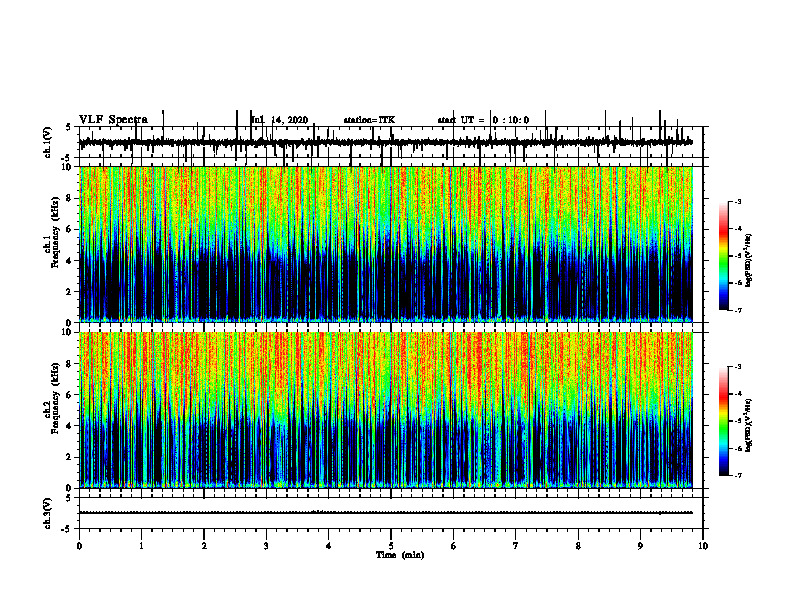Click the ch.1 voltage waveform trace
The width and height of the screenshot is (792, 612).
pyautogui.click(x=386, y=143)
